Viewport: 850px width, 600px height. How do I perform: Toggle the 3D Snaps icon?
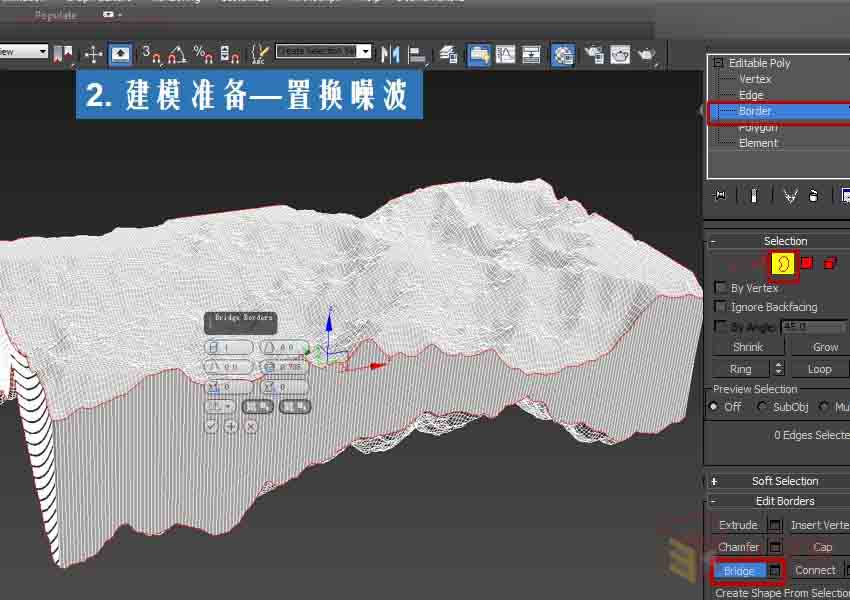pyautogui.click(x=151, y=53)
